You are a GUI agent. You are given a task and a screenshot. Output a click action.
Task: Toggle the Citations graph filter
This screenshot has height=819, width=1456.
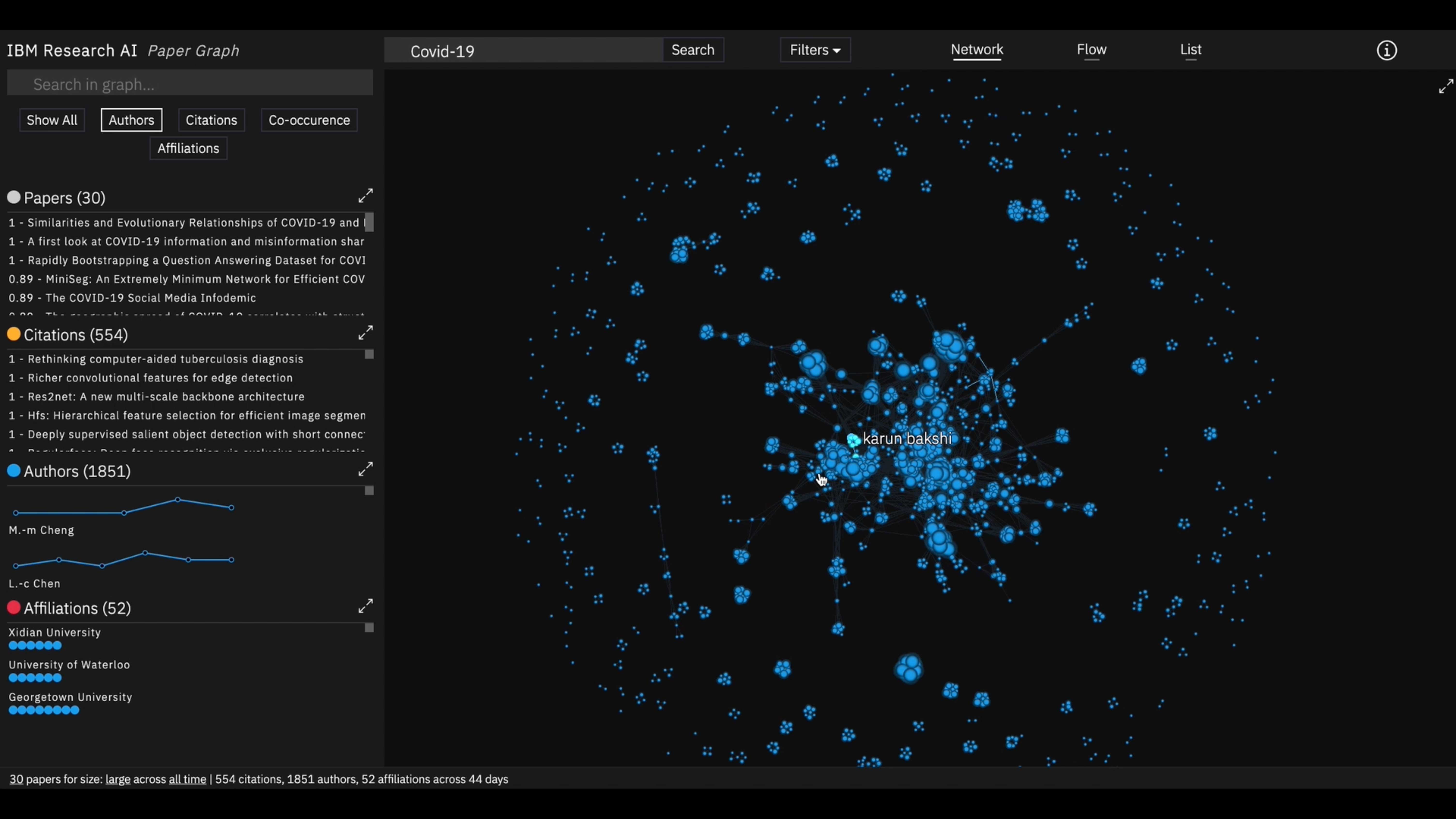pos(211,120)
